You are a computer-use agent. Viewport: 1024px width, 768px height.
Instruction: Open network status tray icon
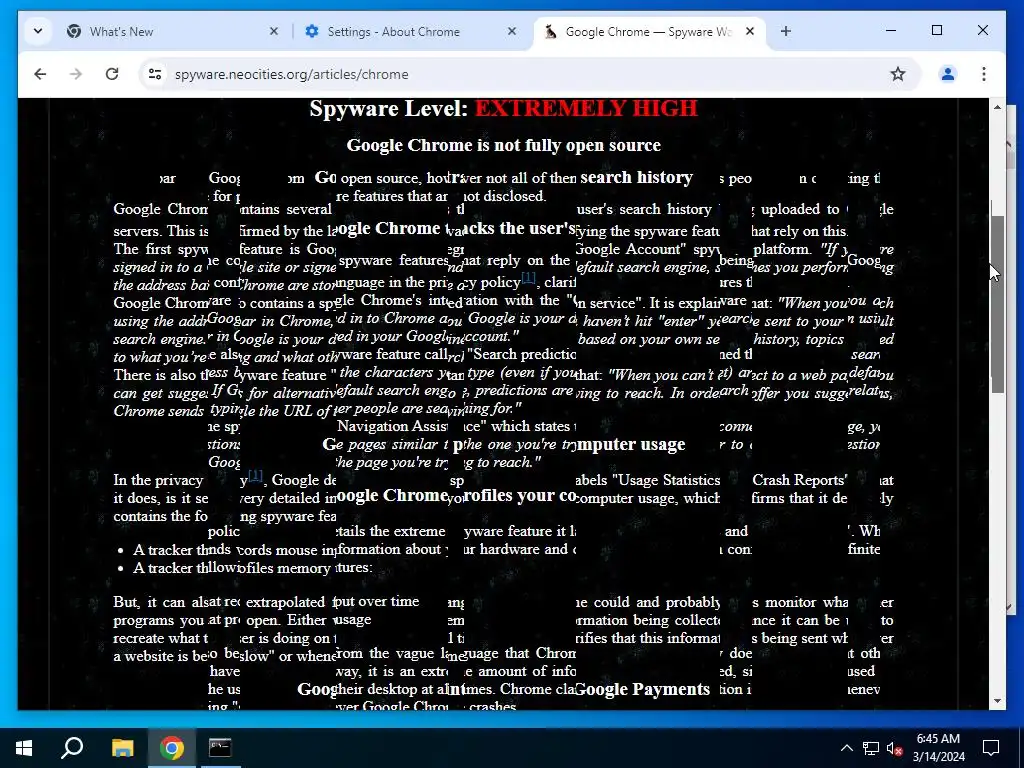(x=871, y=748)
